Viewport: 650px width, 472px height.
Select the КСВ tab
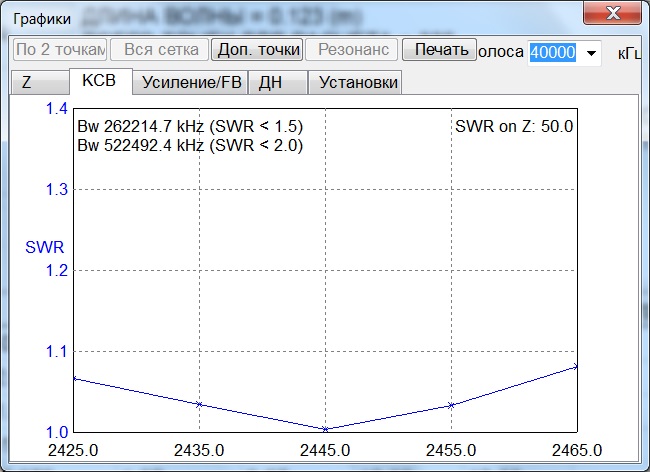pos(101,81)
